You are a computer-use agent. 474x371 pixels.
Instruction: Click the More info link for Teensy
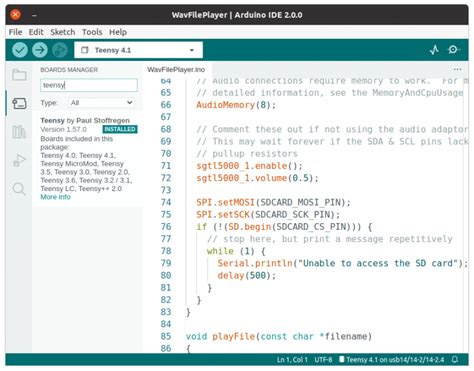[x=55, y=197]
